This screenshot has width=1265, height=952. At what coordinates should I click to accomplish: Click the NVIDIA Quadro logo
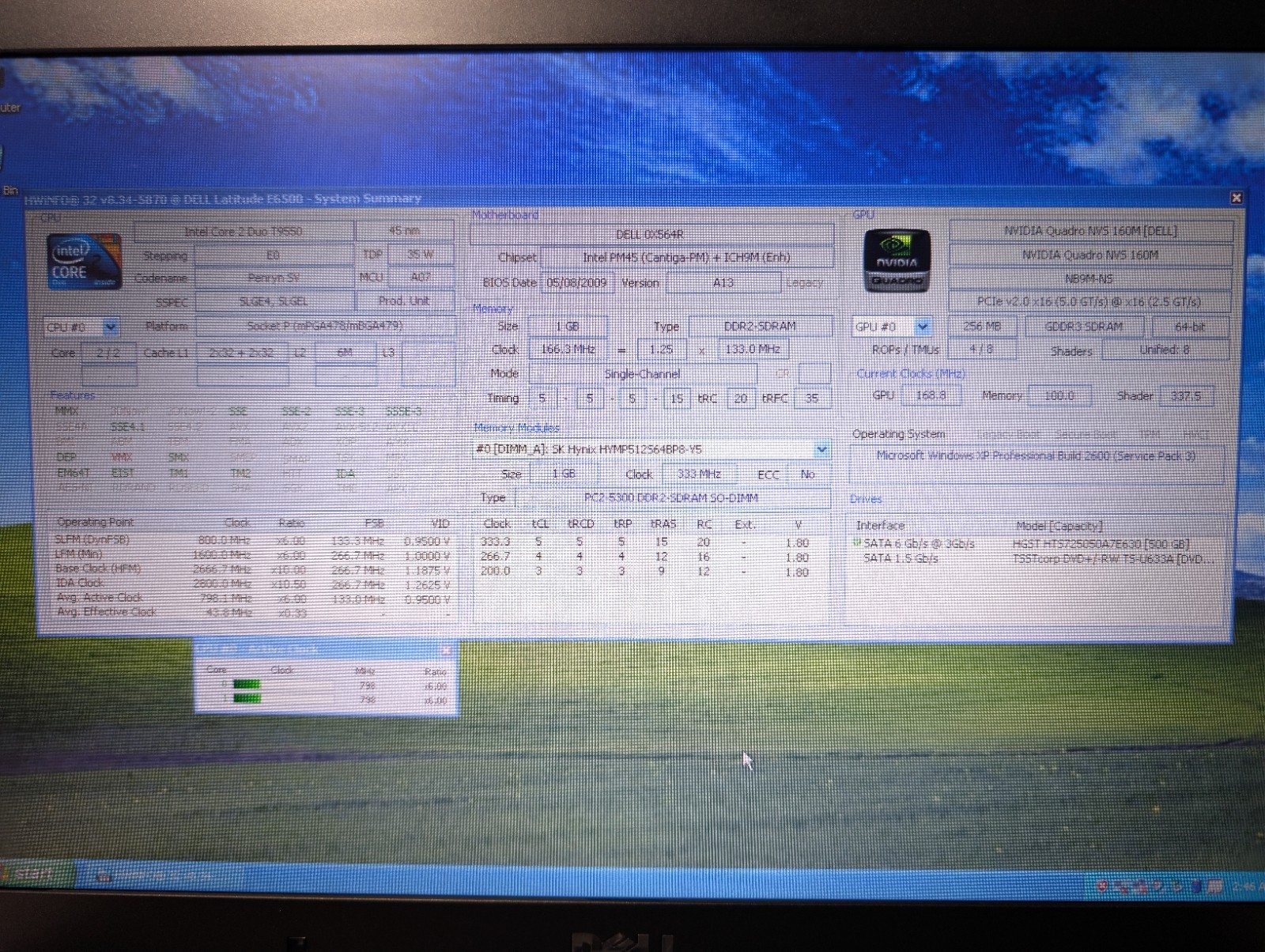(897, 261)
